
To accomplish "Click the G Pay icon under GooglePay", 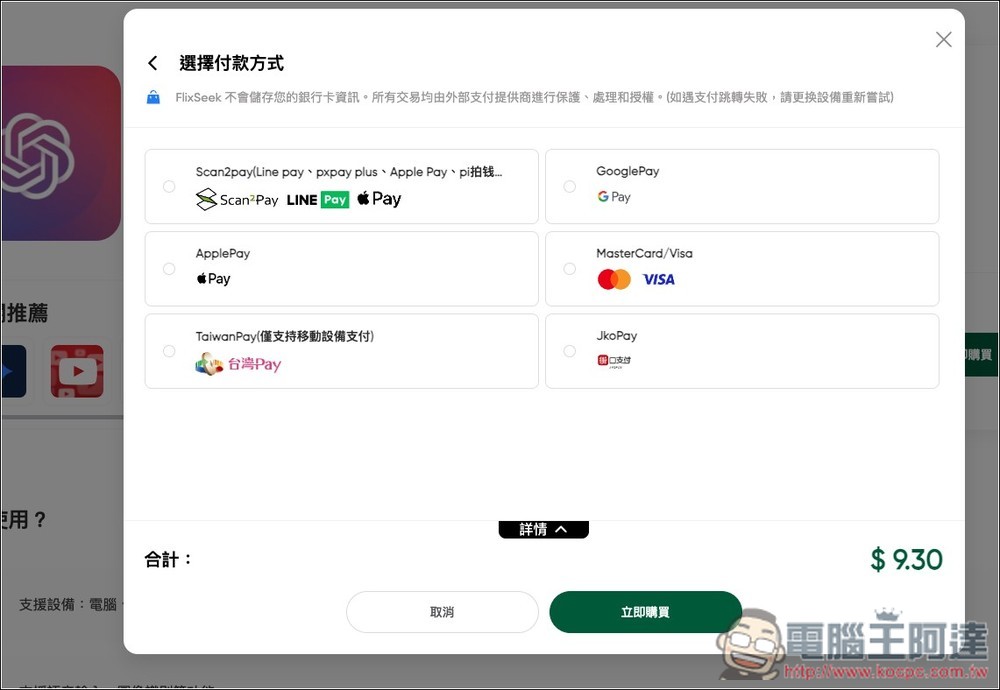I will (x=613, y=197).
